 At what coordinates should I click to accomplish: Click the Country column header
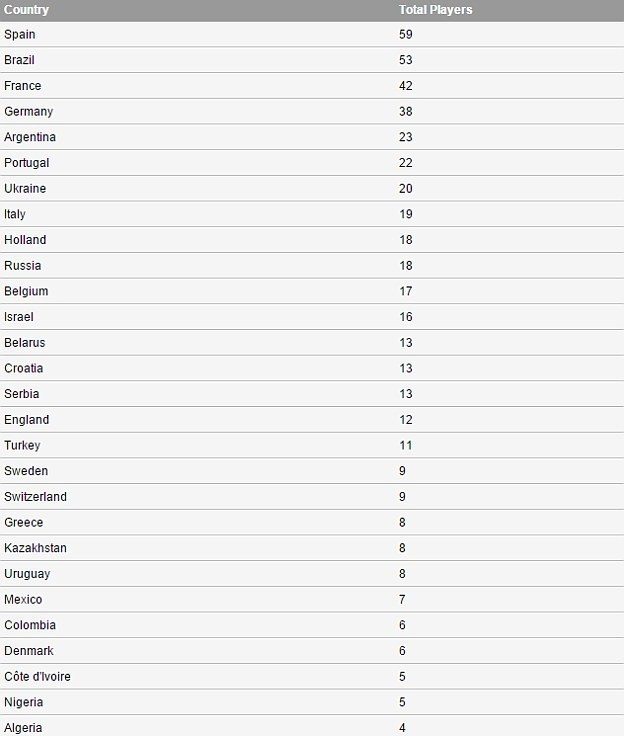[x=27, y=10]
